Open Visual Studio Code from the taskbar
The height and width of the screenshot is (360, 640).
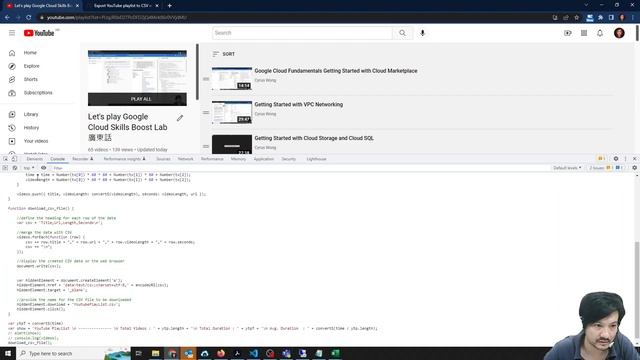(253, 353)
